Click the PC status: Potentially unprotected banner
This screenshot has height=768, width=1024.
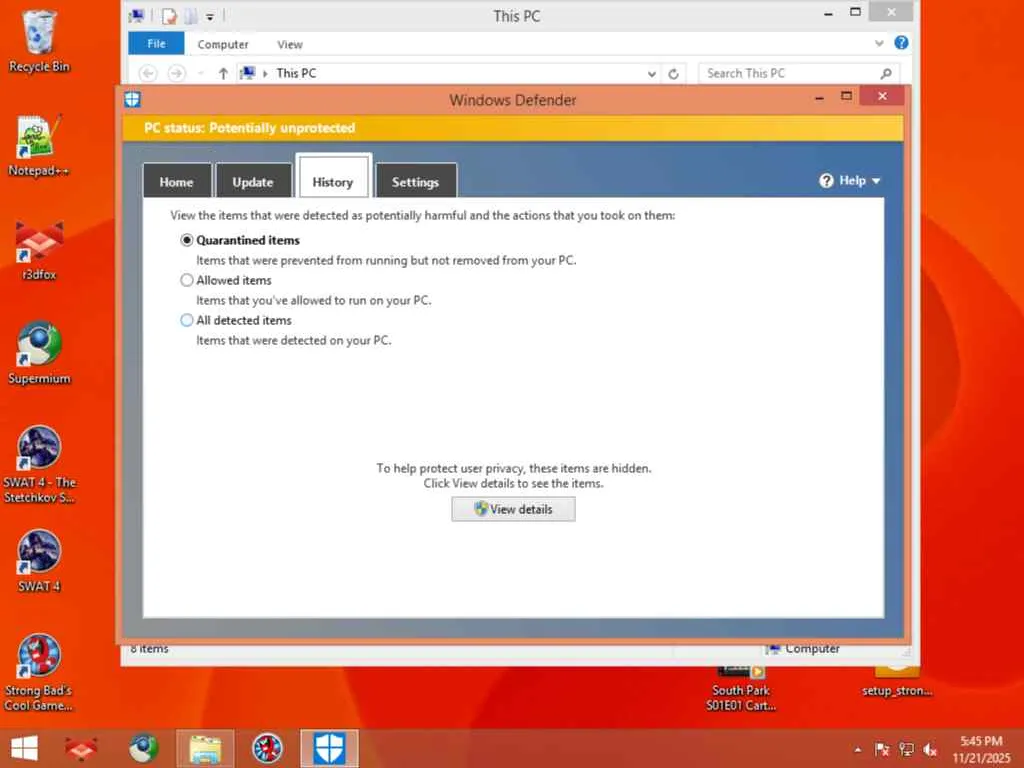(513, 128)
